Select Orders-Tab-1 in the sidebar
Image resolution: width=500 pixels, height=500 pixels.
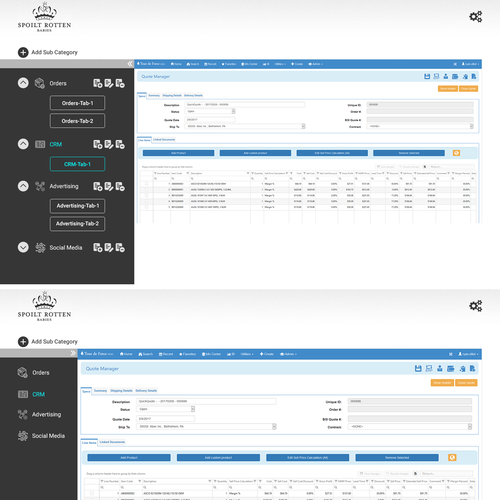coord(77,103)
